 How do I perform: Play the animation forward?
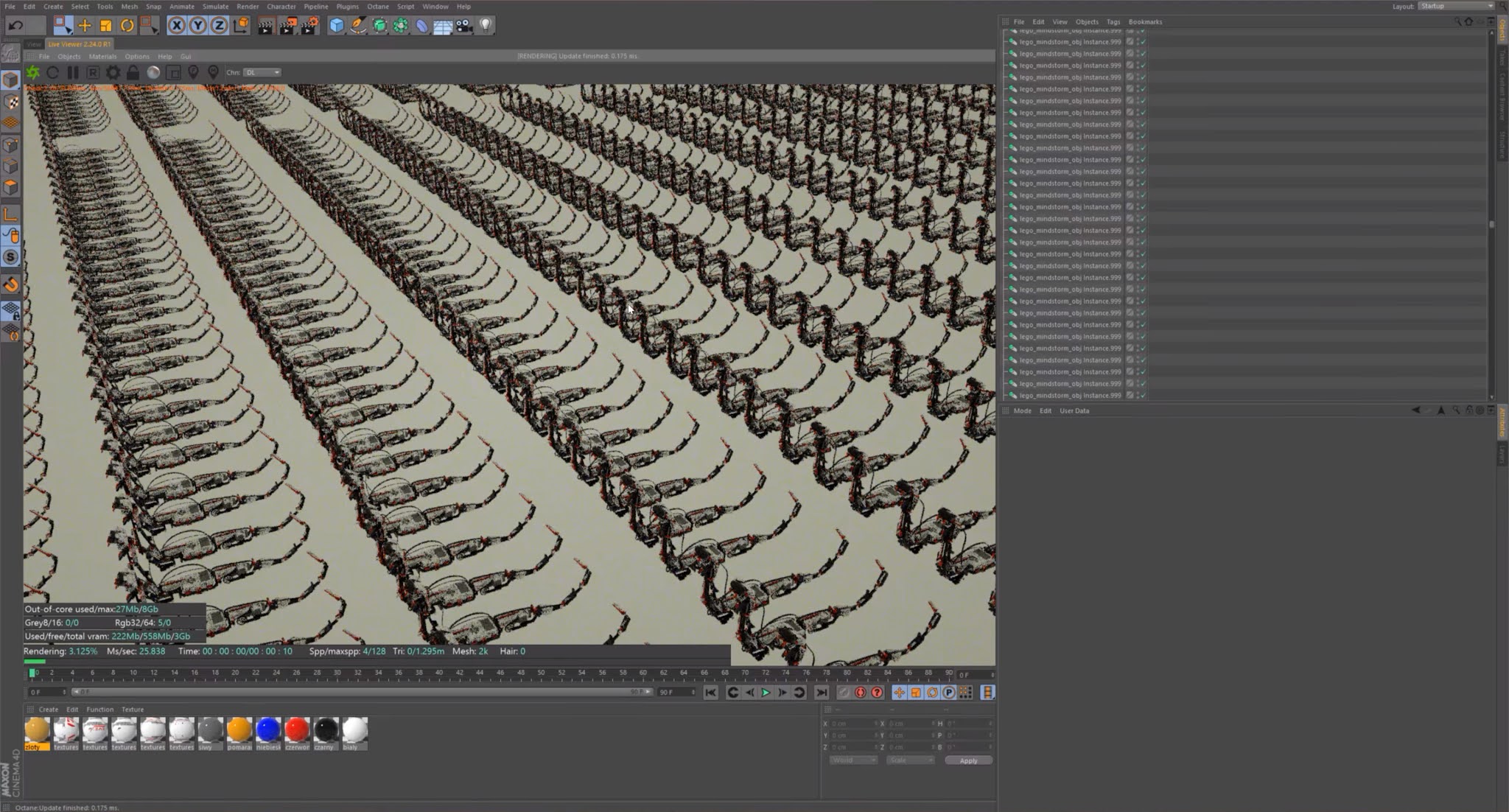(766, 692)
